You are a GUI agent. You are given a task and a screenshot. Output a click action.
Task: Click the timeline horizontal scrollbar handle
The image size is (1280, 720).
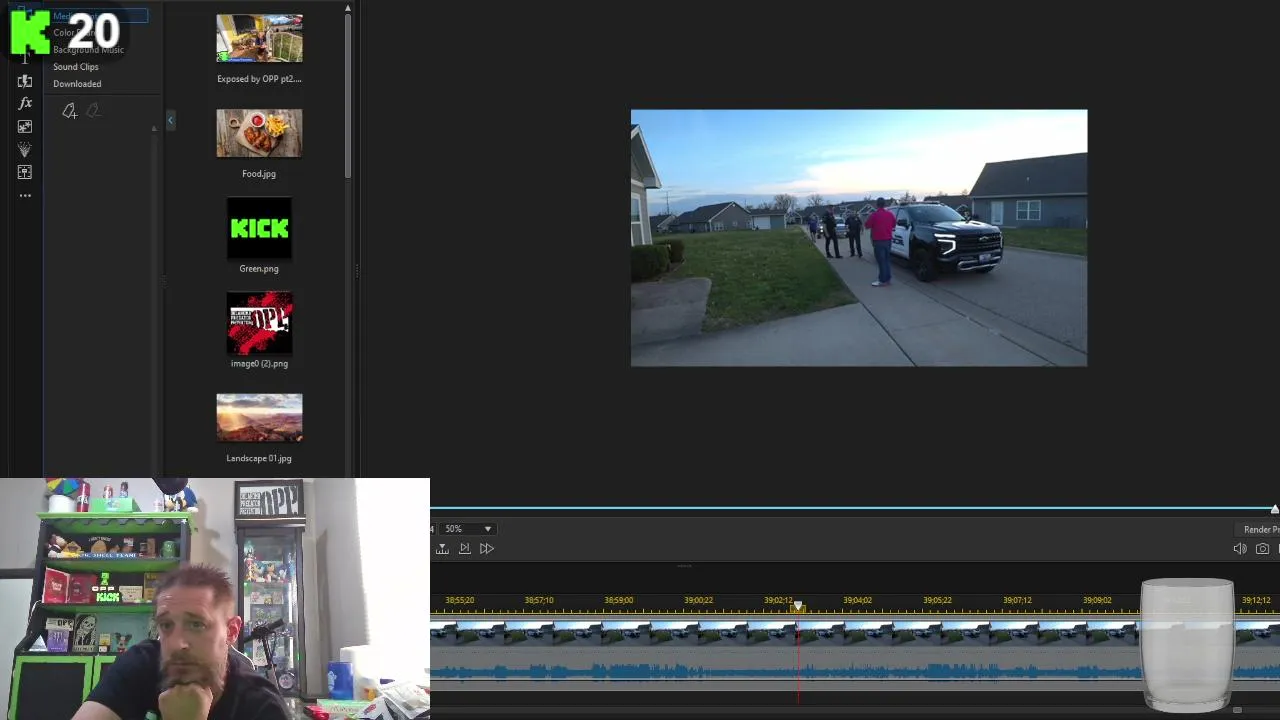pos(1237,710)
